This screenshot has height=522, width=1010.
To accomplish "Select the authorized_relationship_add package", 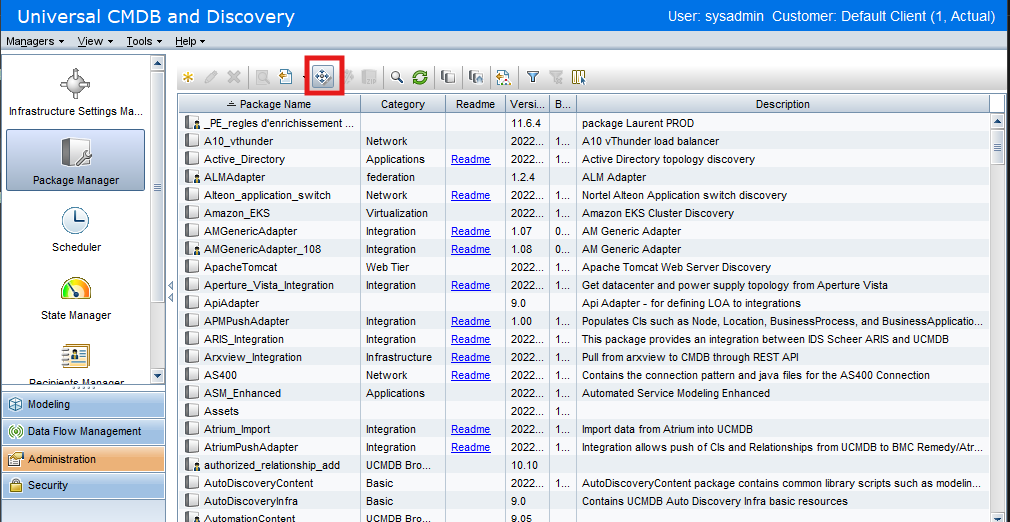I will pyautogui.click(x=583, y=465).
